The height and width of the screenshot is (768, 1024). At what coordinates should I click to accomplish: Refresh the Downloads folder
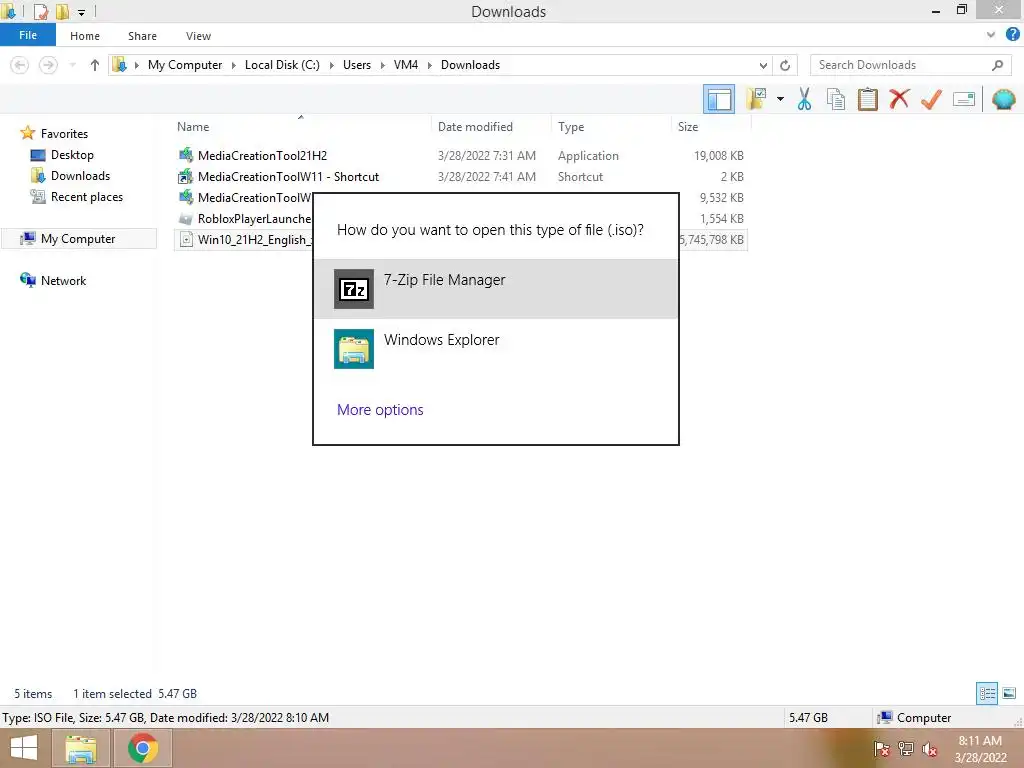785,65
